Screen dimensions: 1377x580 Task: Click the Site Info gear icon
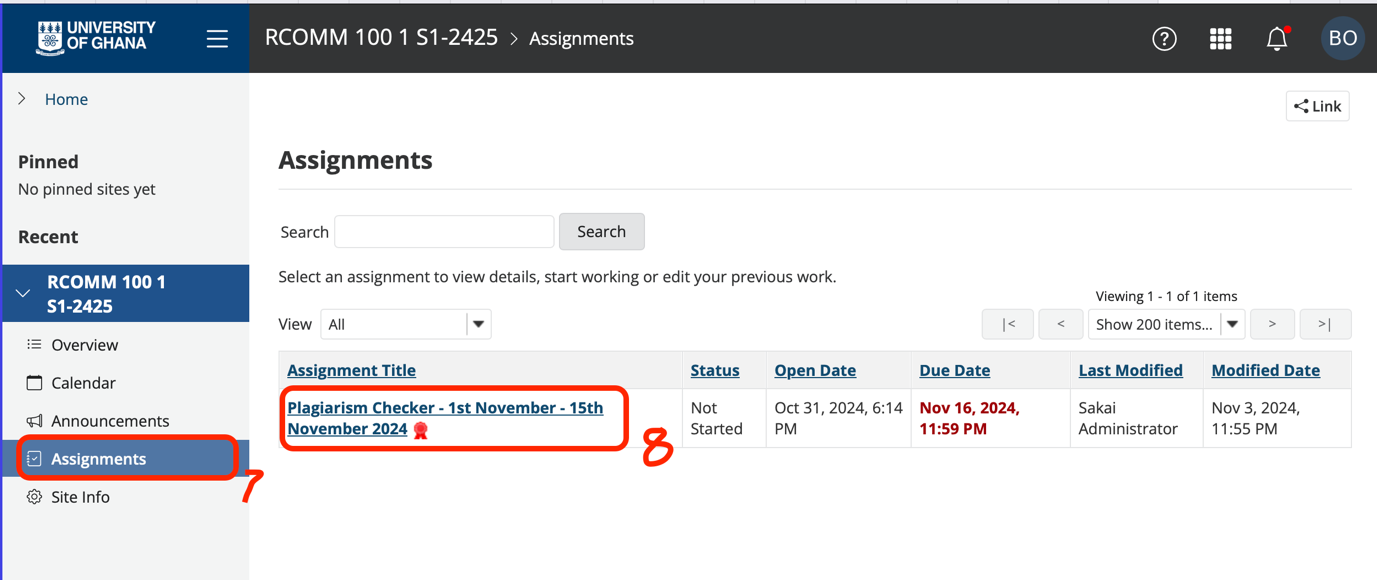click(34, 497)
